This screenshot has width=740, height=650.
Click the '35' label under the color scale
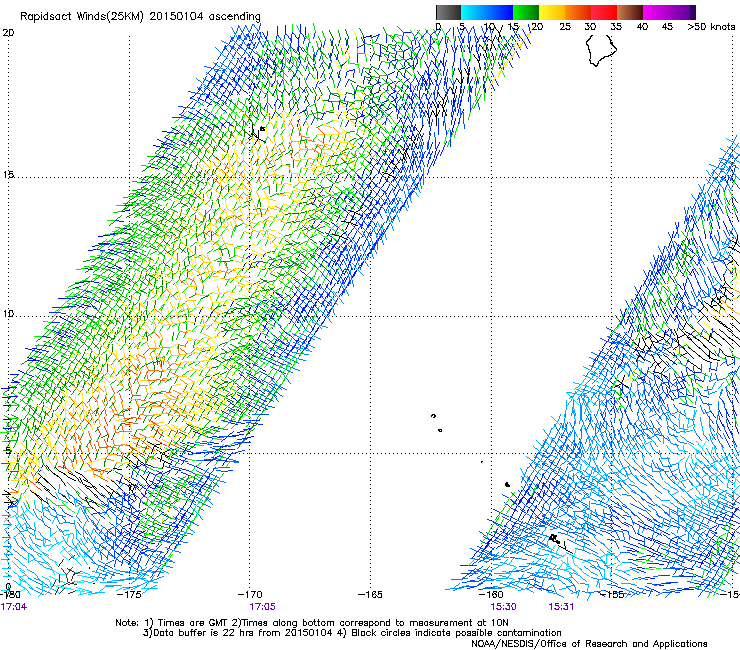point(616,26)
